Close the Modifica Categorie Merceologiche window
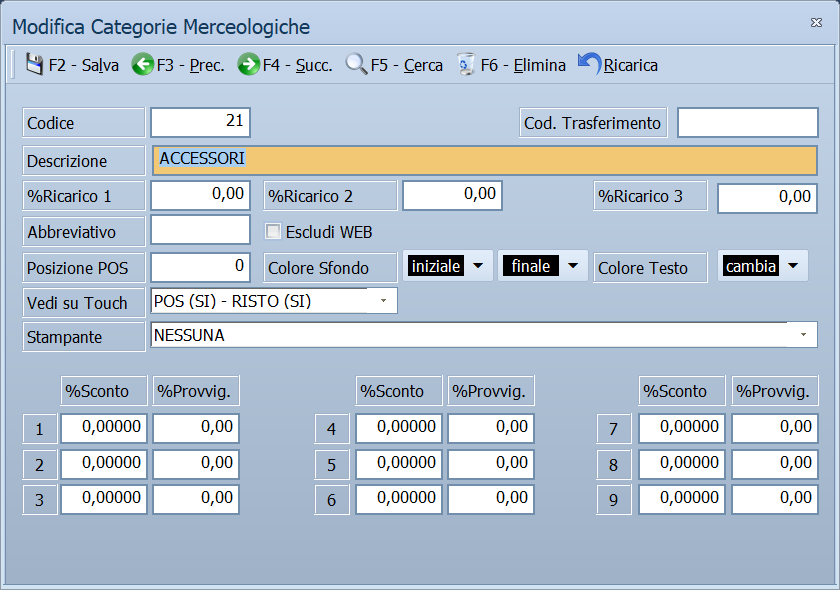840x590 pixels. [816, 23]
